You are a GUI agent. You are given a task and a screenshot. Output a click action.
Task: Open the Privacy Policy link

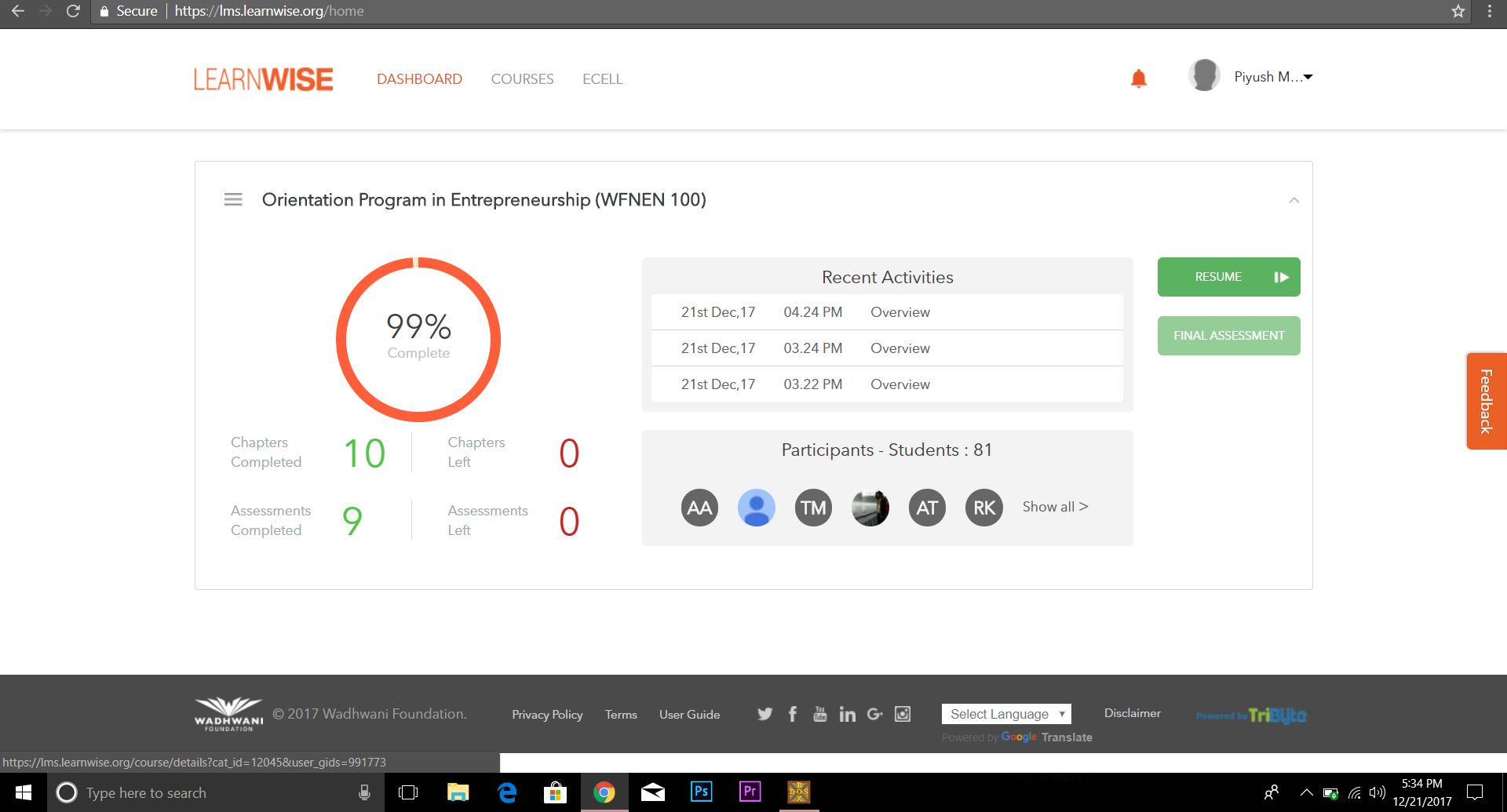click(x=547, y=715)
